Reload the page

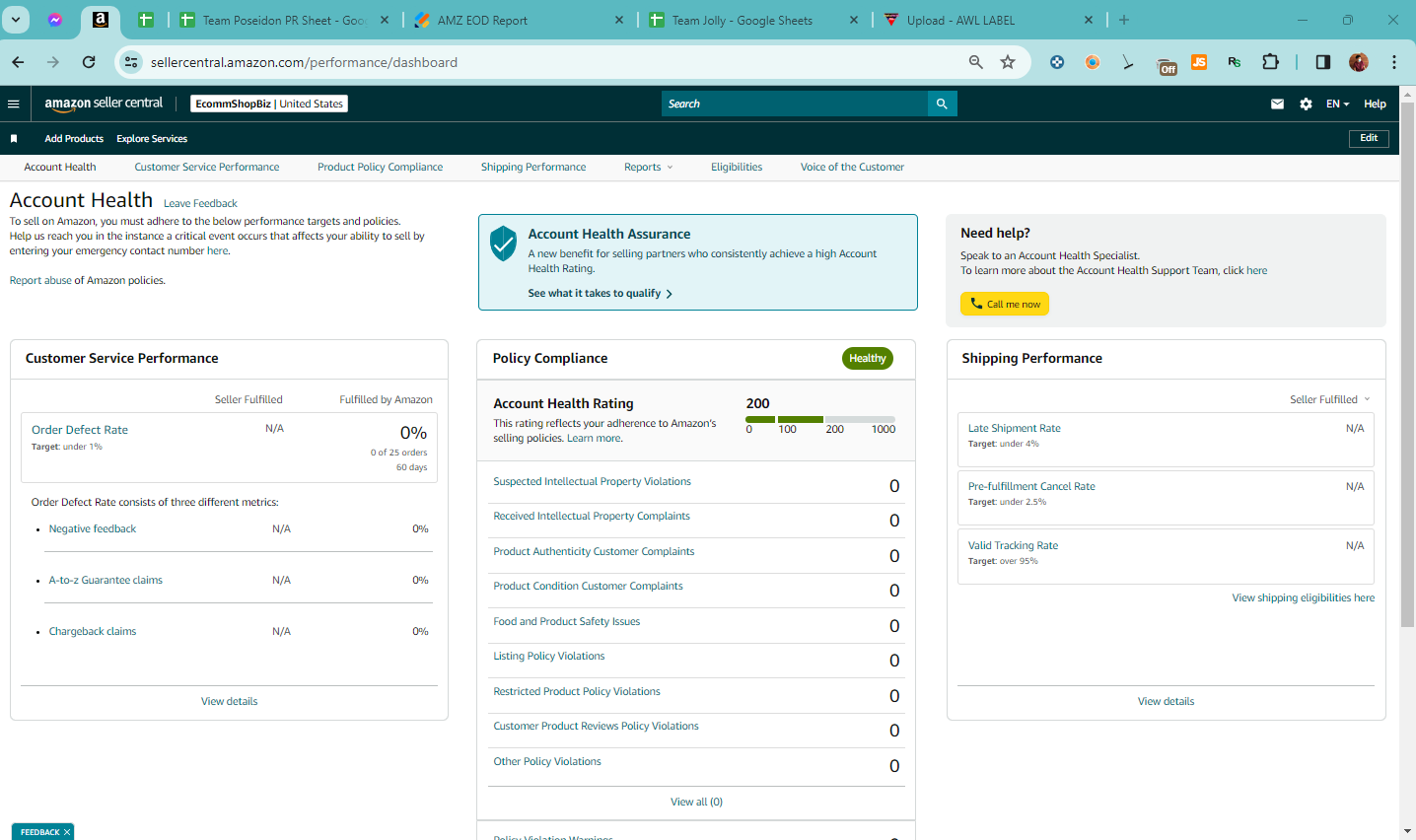point(89,62)
